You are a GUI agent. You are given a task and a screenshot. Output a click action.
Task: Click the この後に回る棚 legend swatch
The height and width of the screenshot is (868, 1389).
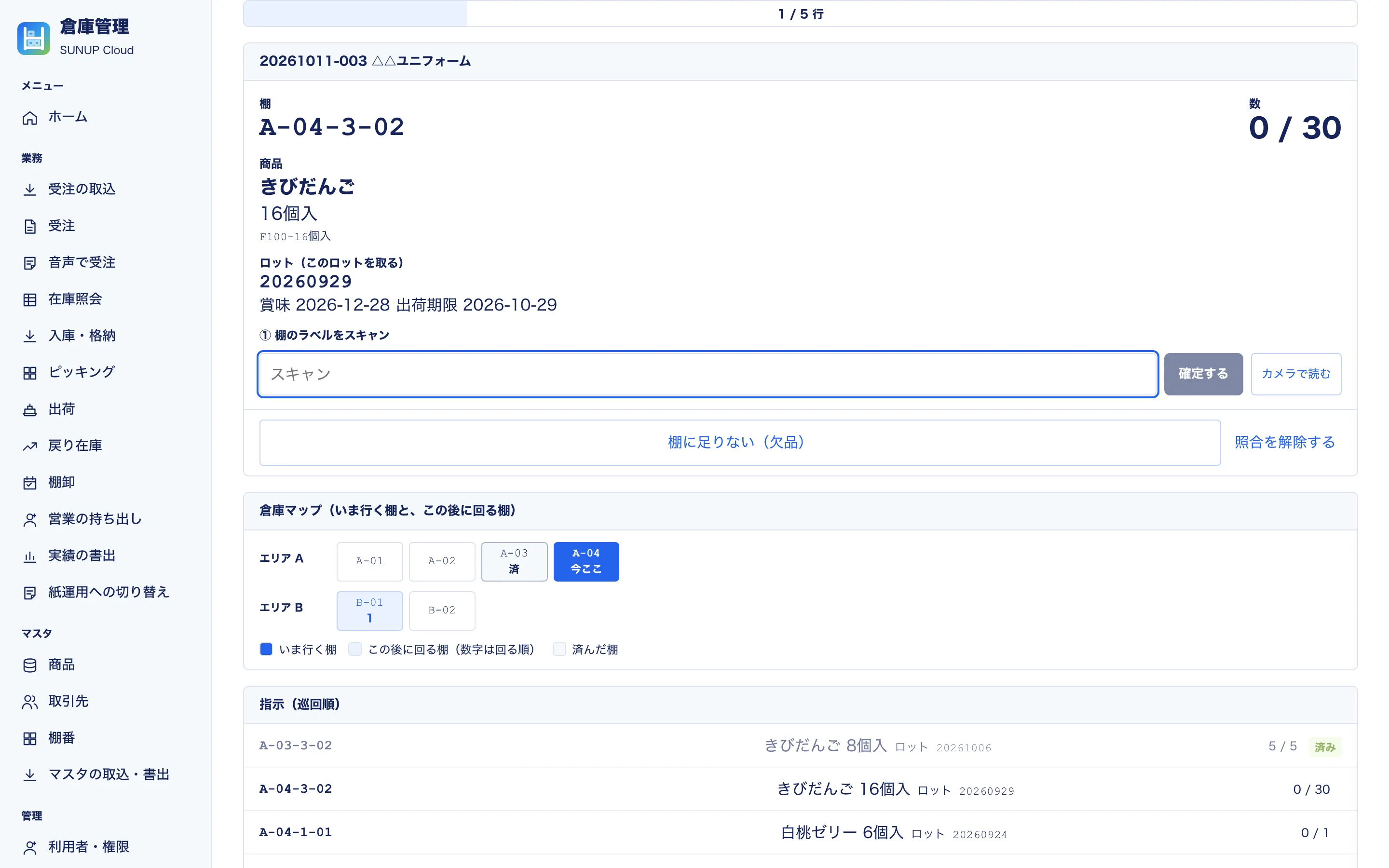point(355,649)
